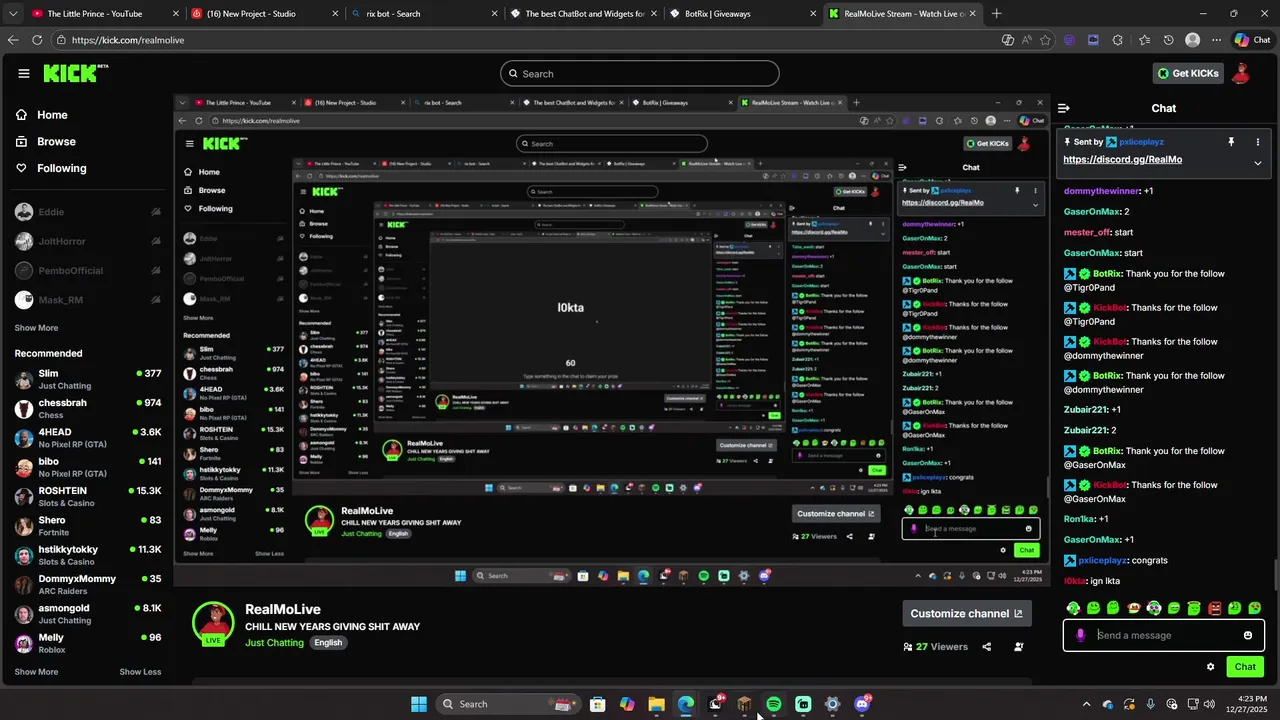Click the English language tag
The image size is (1280, 720).
tap(328, 643)
